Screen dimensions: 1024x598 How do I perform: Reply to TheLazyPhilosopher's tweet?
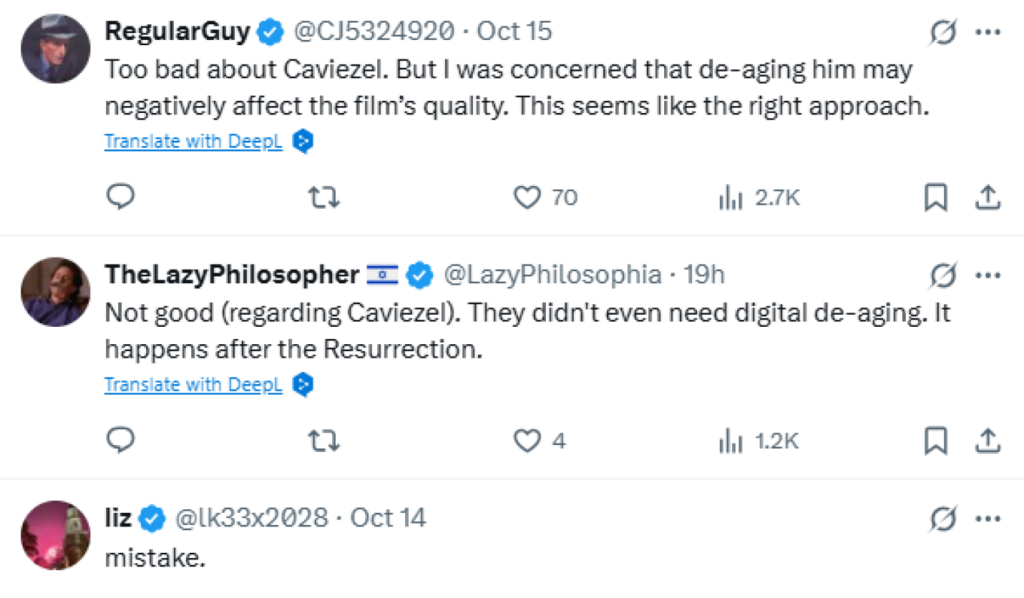pyautogui.click(x=120, y=440)
